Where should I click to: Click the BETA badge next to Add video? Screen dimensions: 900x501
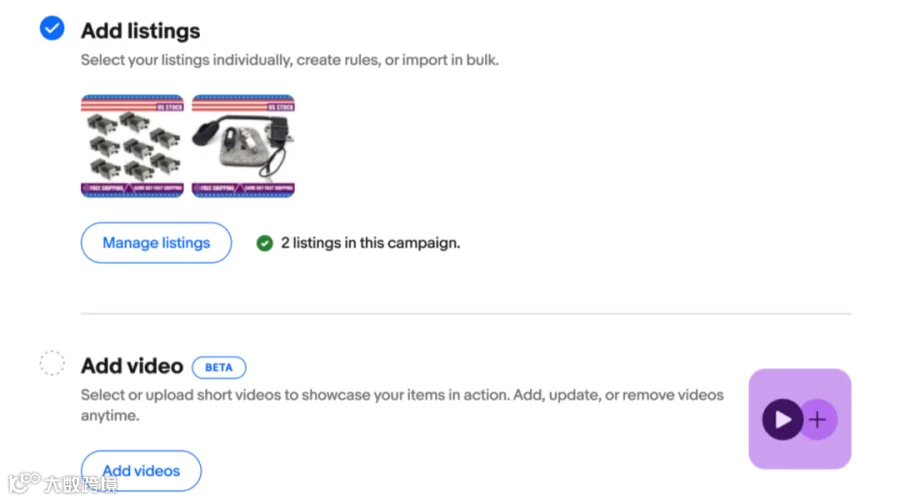[x=219, y=367]
